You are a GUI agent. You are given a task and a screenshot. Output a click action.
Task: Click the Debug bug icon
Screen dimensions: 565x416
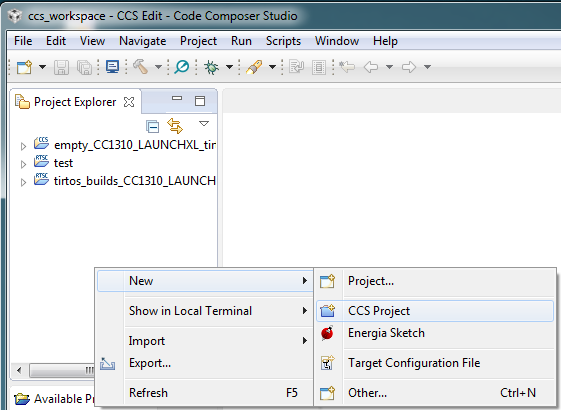(212, 67)
